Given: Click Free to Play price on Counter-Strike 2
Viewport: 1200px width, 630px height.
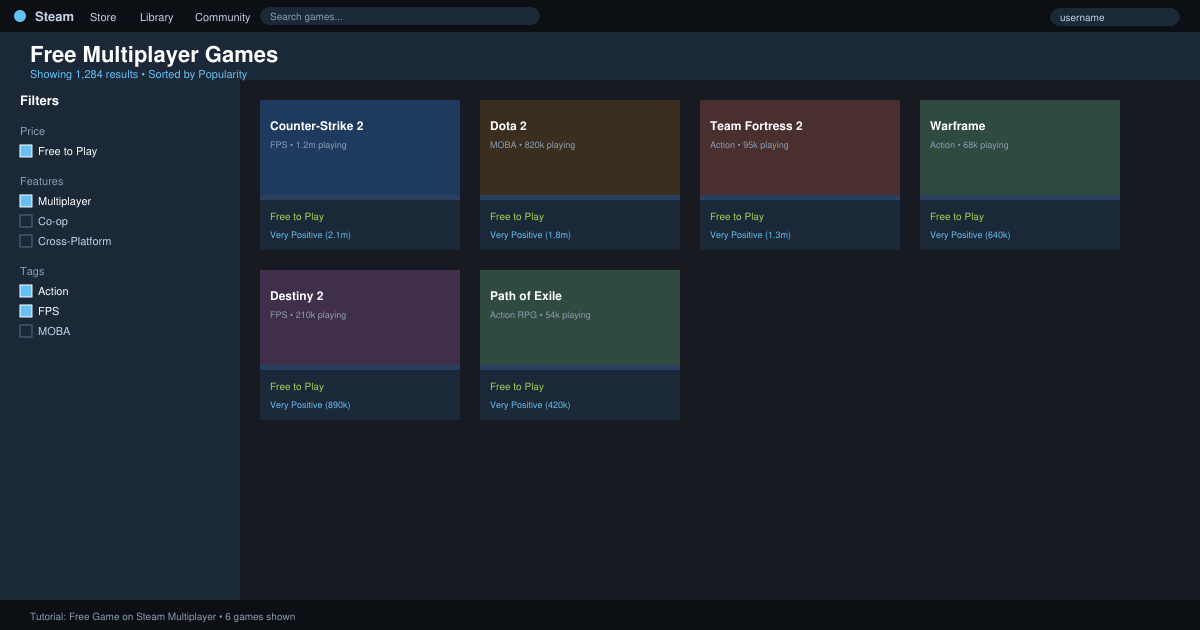Looking at the screenshot, I should (x=297, y=217).
